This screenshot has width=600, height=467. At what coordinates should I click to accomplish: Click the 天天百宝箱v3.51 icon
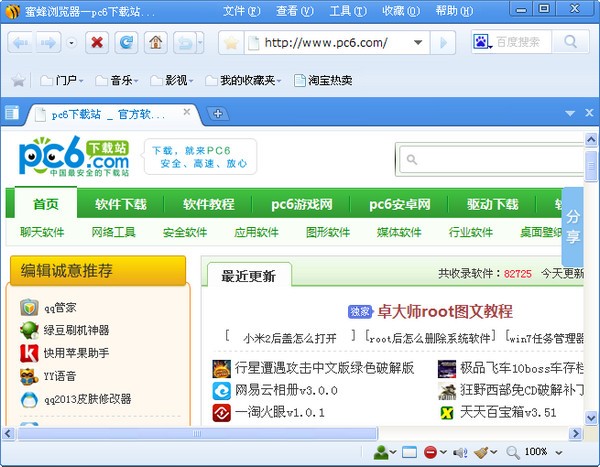[447, 413]
